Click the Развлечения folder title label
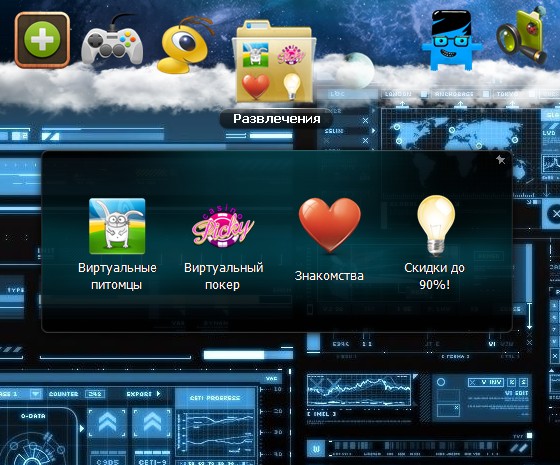 277,119
